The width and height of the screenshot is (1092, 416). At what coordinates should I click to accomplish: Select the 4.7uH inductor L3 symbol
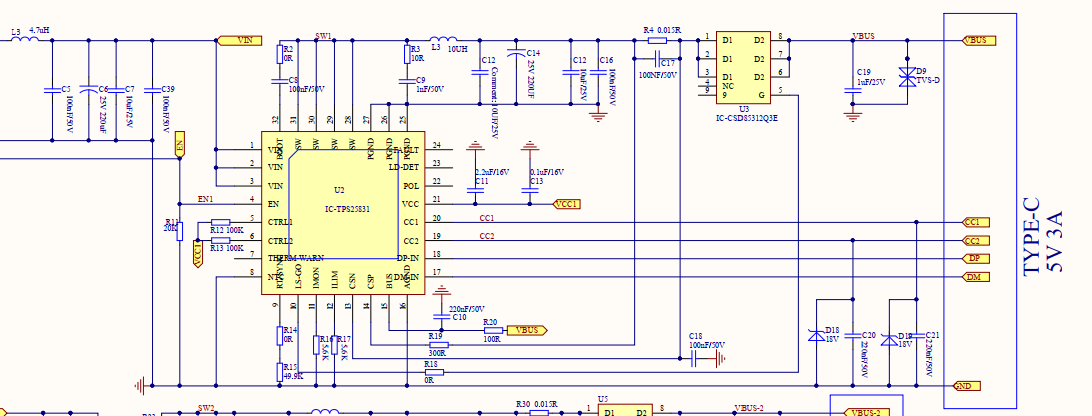tap(25, 40)
